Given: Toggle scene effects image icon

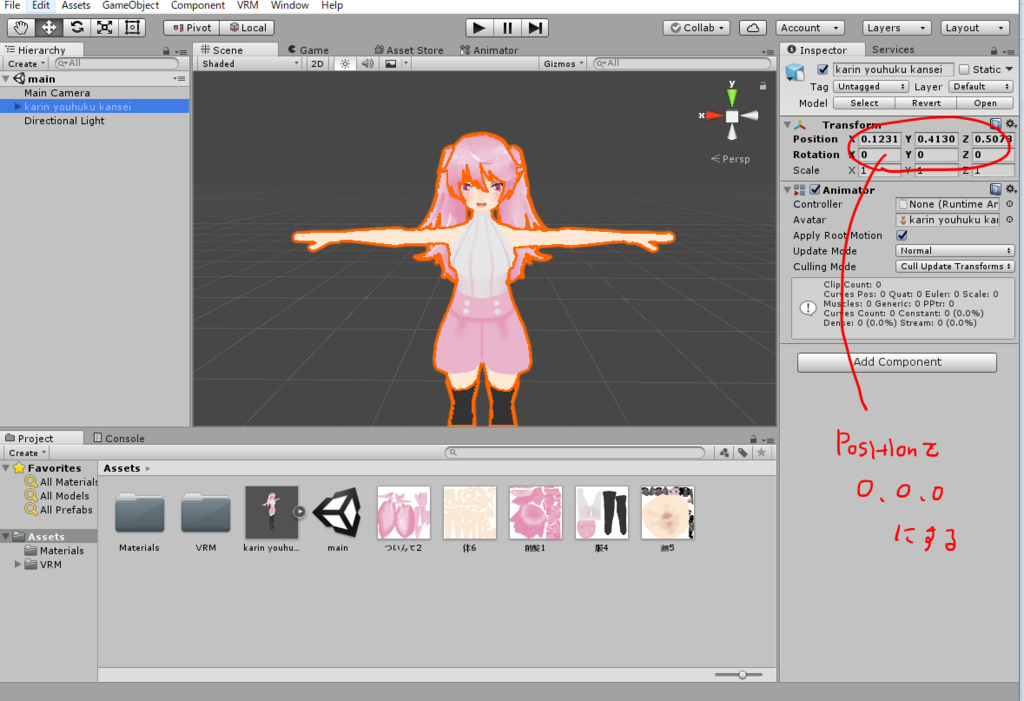Looking at the screenshot, I should pos(391,63).
